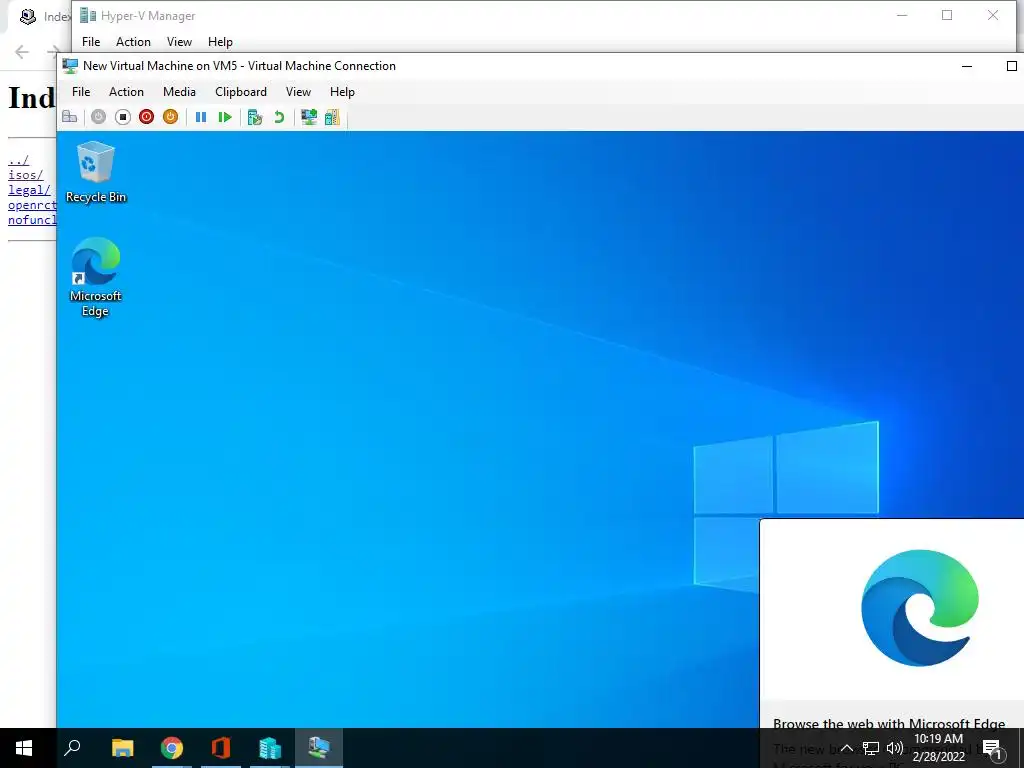Pause the virtual machine
The image size is (1024, 768).
(x=201, y=117)
